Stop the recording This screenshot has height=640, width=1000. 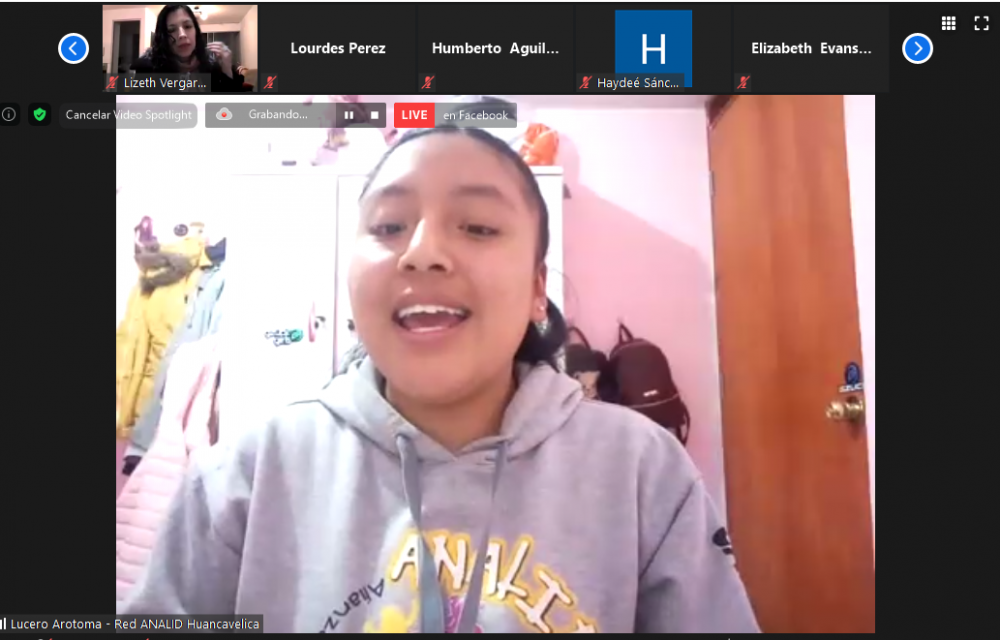[x=375, y=115]
